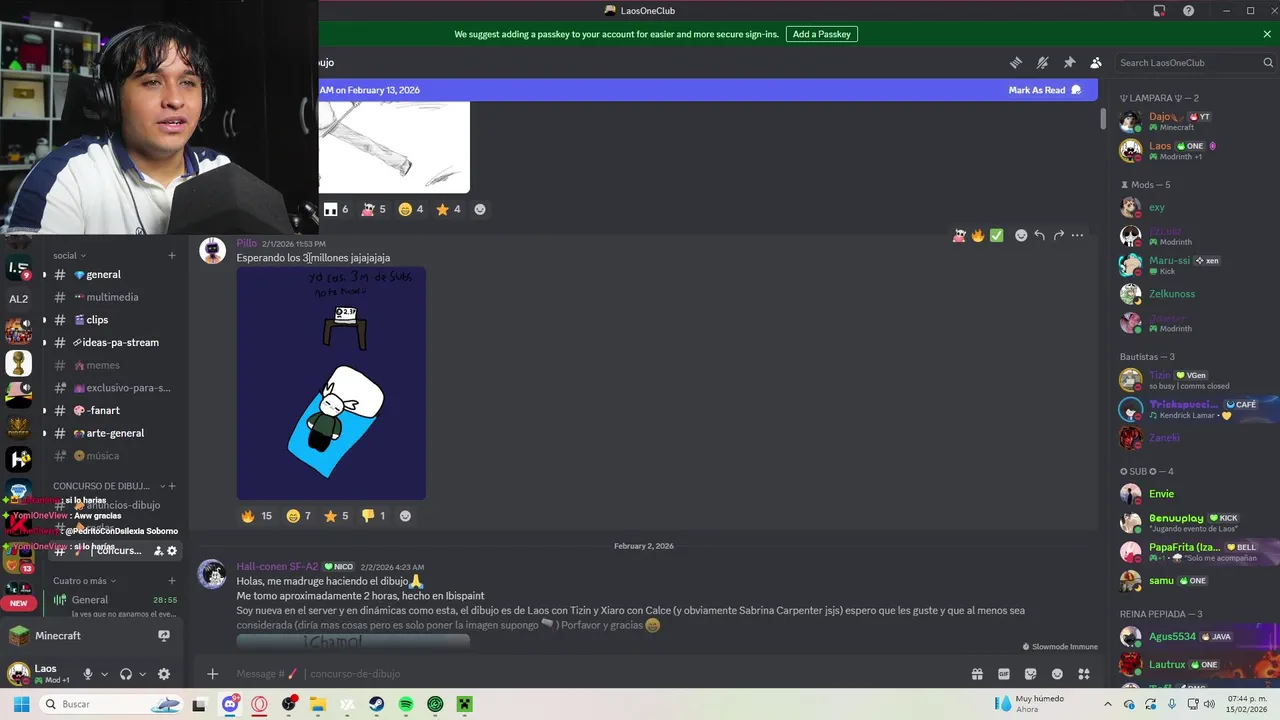1280x720 pixels.
Task: Open microphone input options dropdown
Action: tap(104, 674)
